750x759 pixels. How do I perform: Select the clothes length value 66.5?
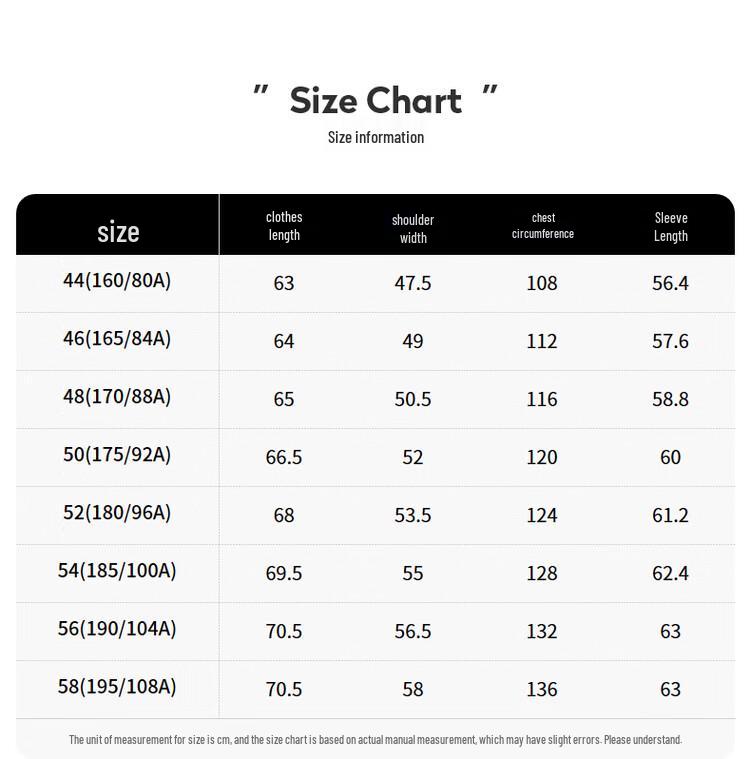284,457
